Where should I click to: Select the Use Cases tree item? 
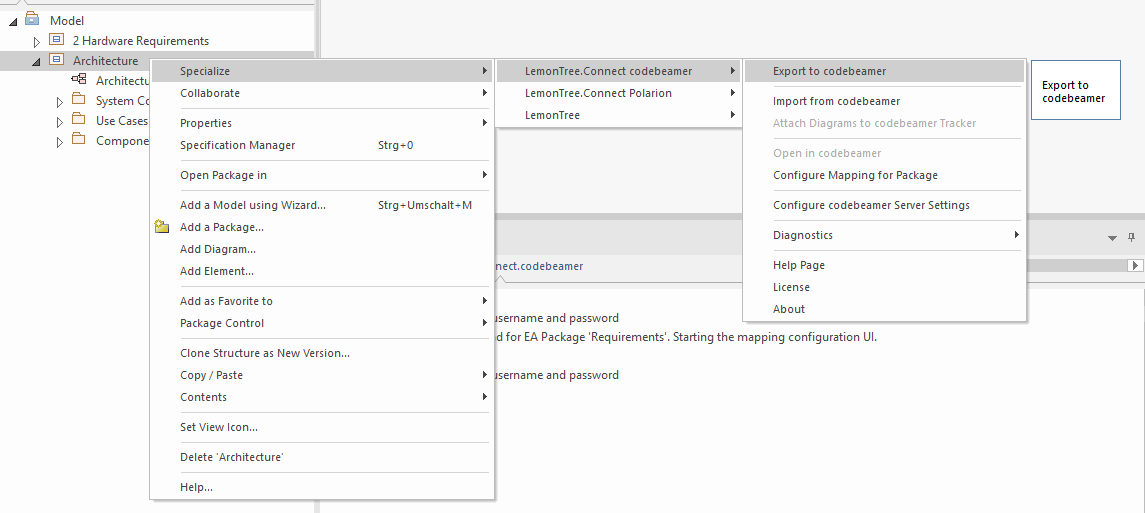tap(122, 120)
